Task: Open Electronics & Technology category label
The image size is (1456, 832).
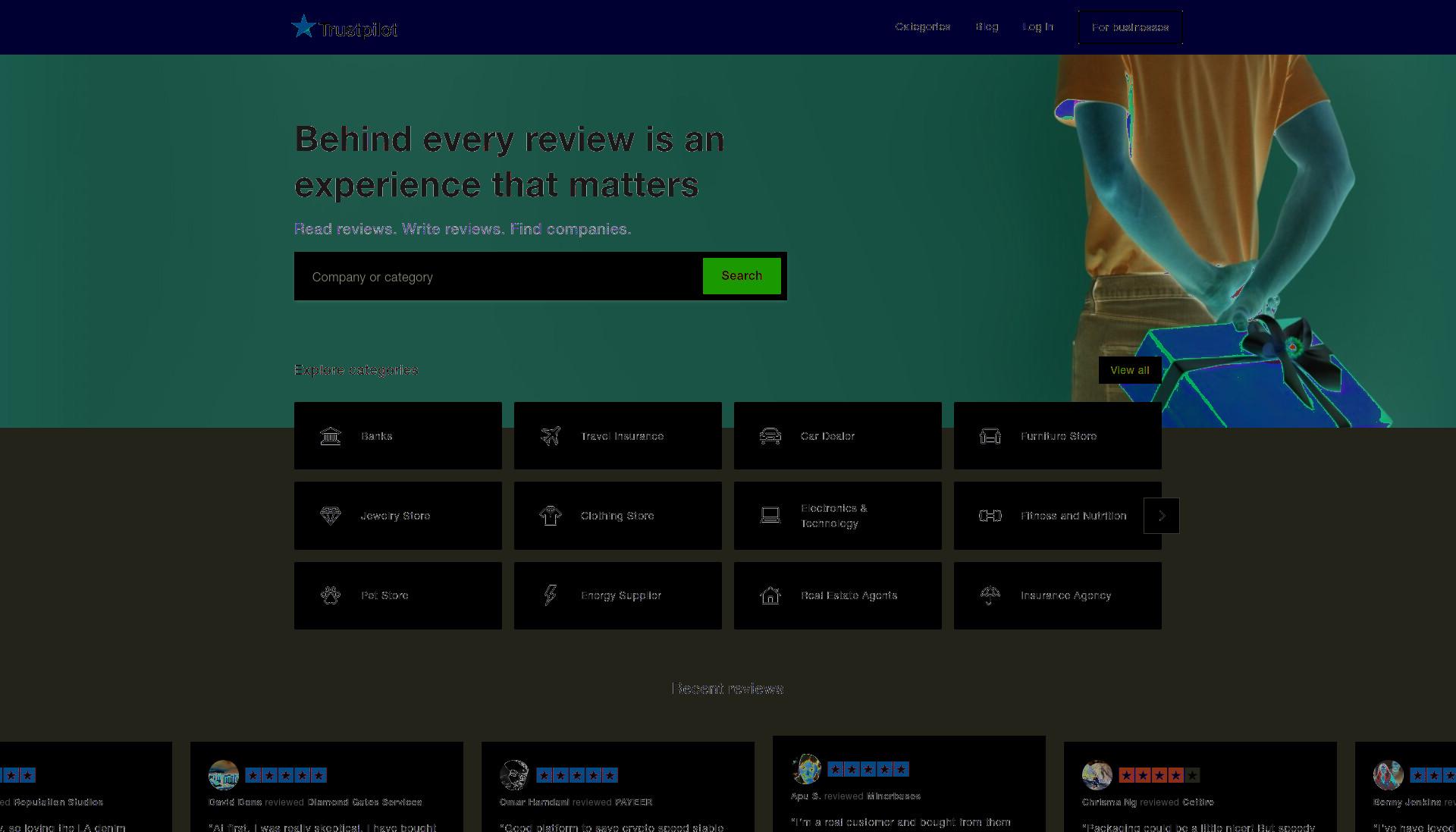Action: tap(834, 516)
